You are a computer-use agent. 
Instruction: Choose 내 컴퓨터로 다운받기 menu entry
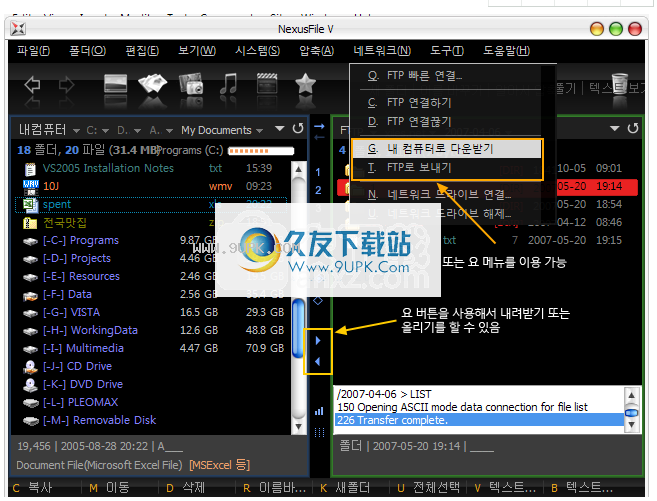[447, 149]
